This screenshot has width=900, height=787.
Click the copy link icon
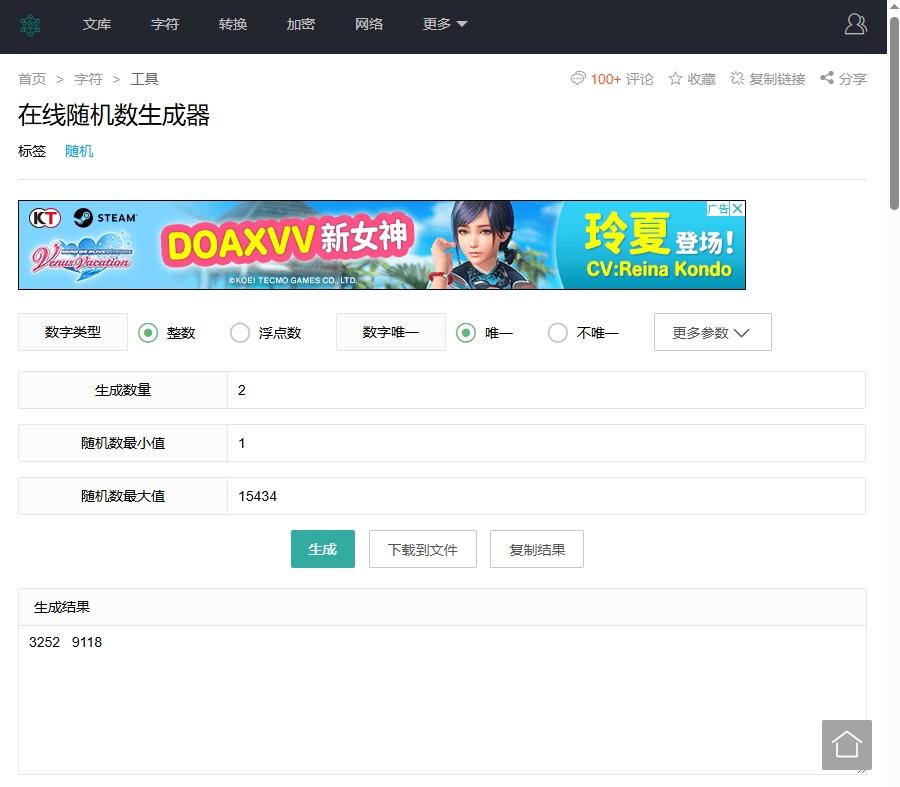pyautogui.click(x=738, y=79)
